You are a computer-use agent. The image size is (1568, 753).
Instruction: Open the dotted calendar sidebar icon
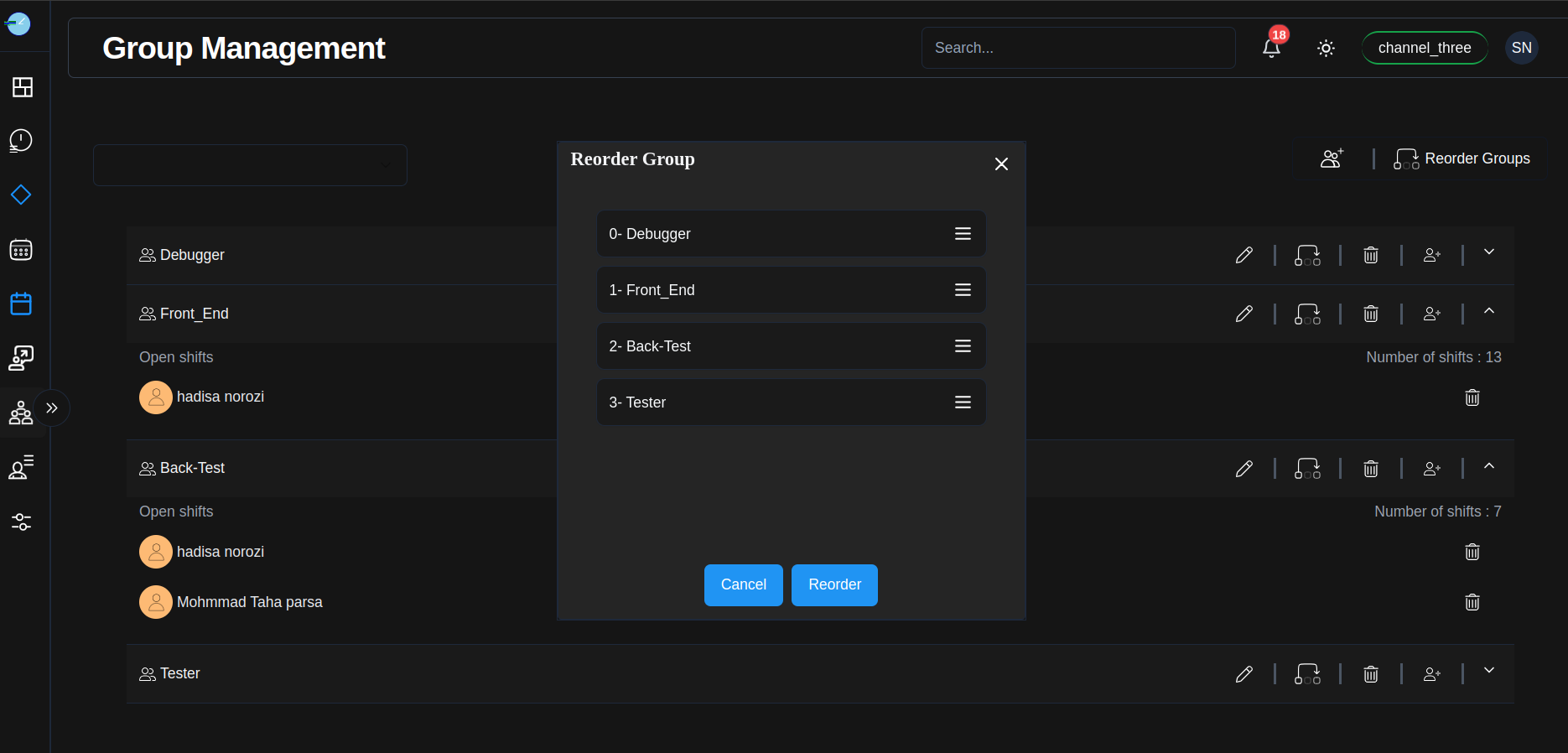[x=21, y=249]
